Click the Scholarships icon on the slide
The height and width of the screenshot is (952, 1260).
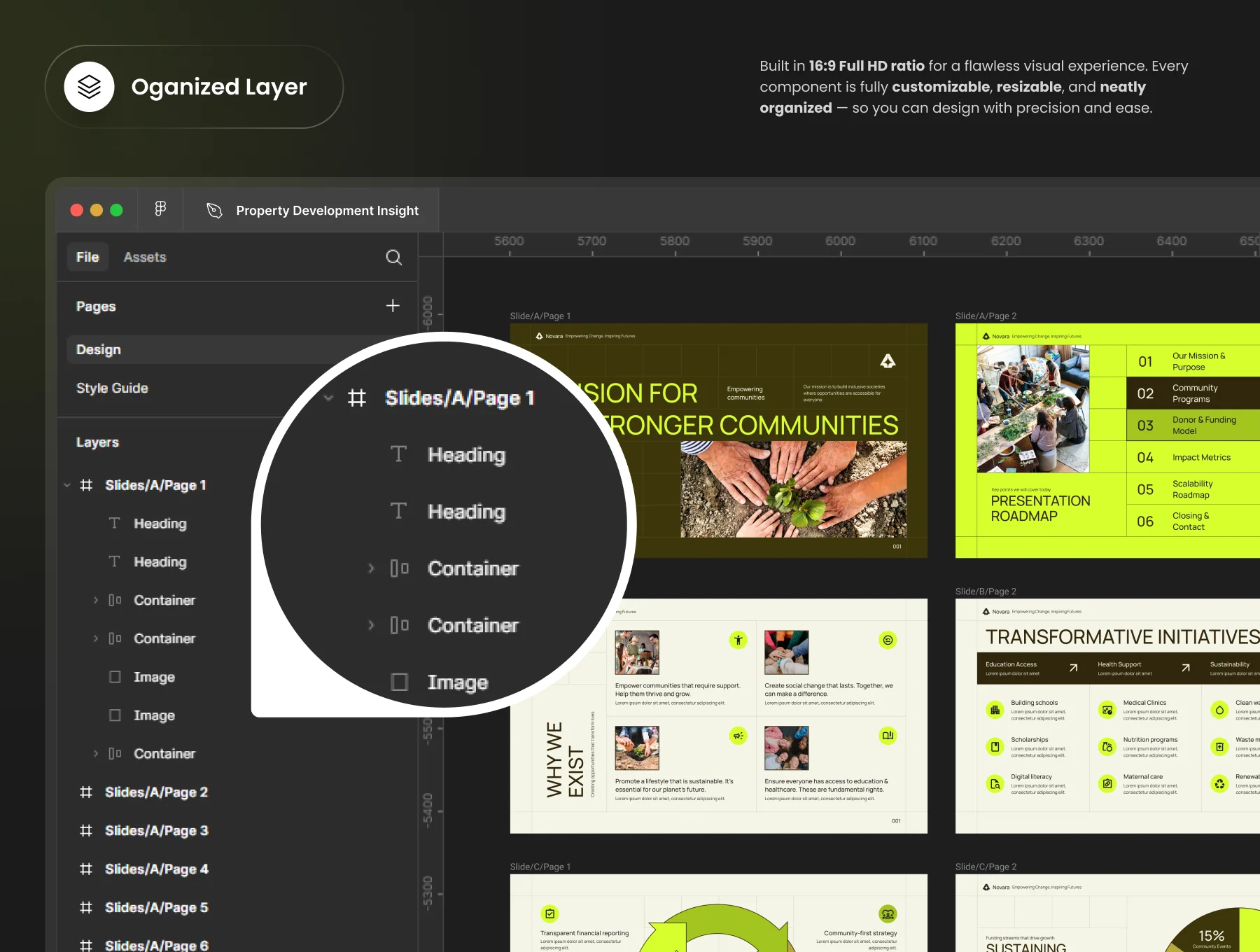(995, 747)
